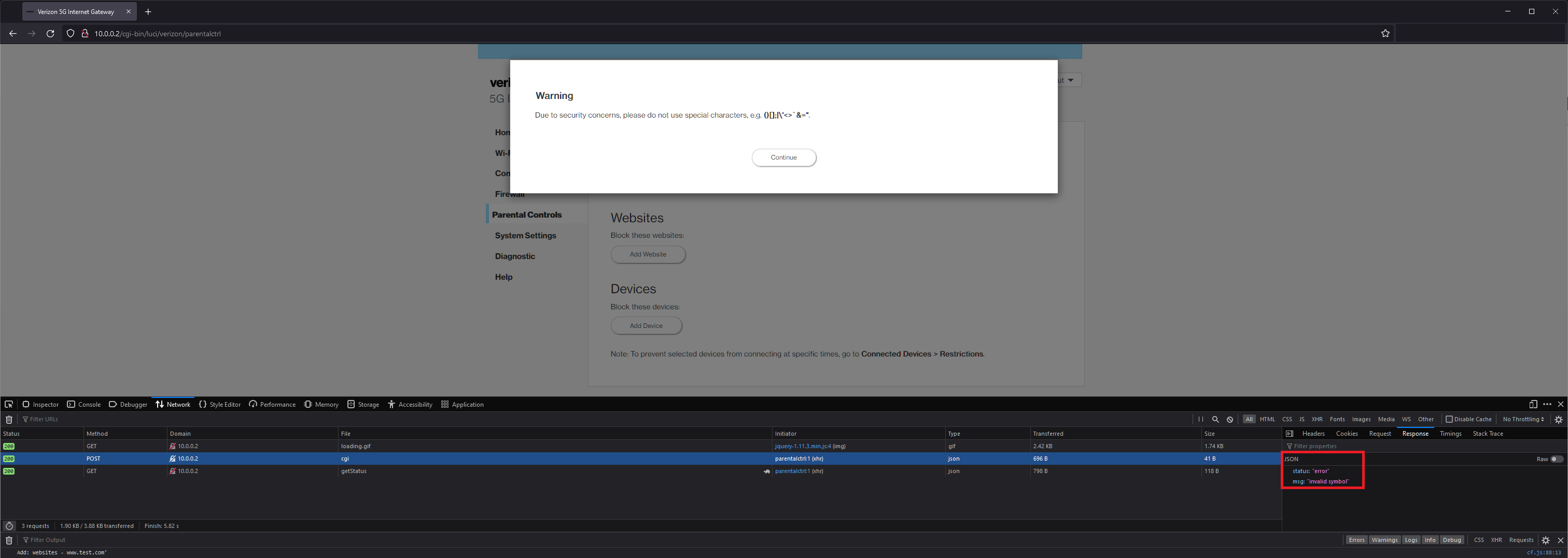The image size is (1568, 558).
Task: Open console settings gear icon
Action: click(x=1545, y=540)
